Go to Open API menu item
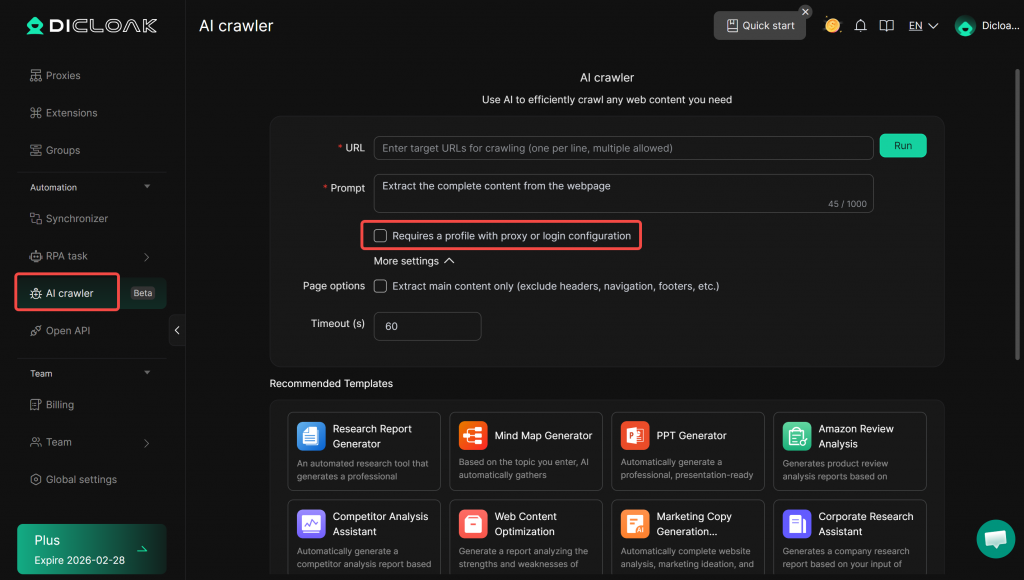This screenshot has width=1024, height=580. coord(67,331)
